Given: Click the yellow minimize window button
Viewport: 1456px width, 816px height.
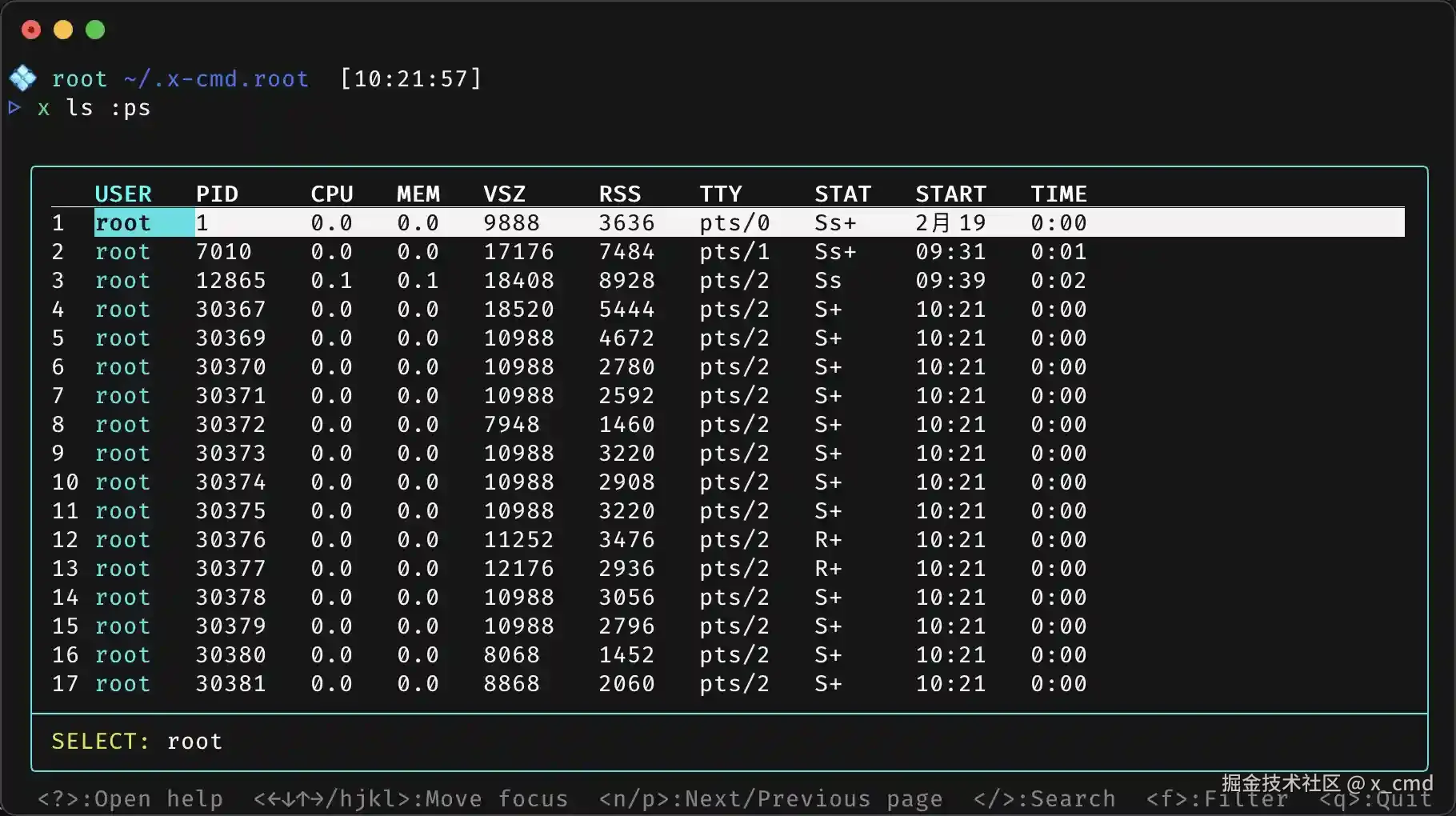Looking at the screenshot, I should [63, 30].
